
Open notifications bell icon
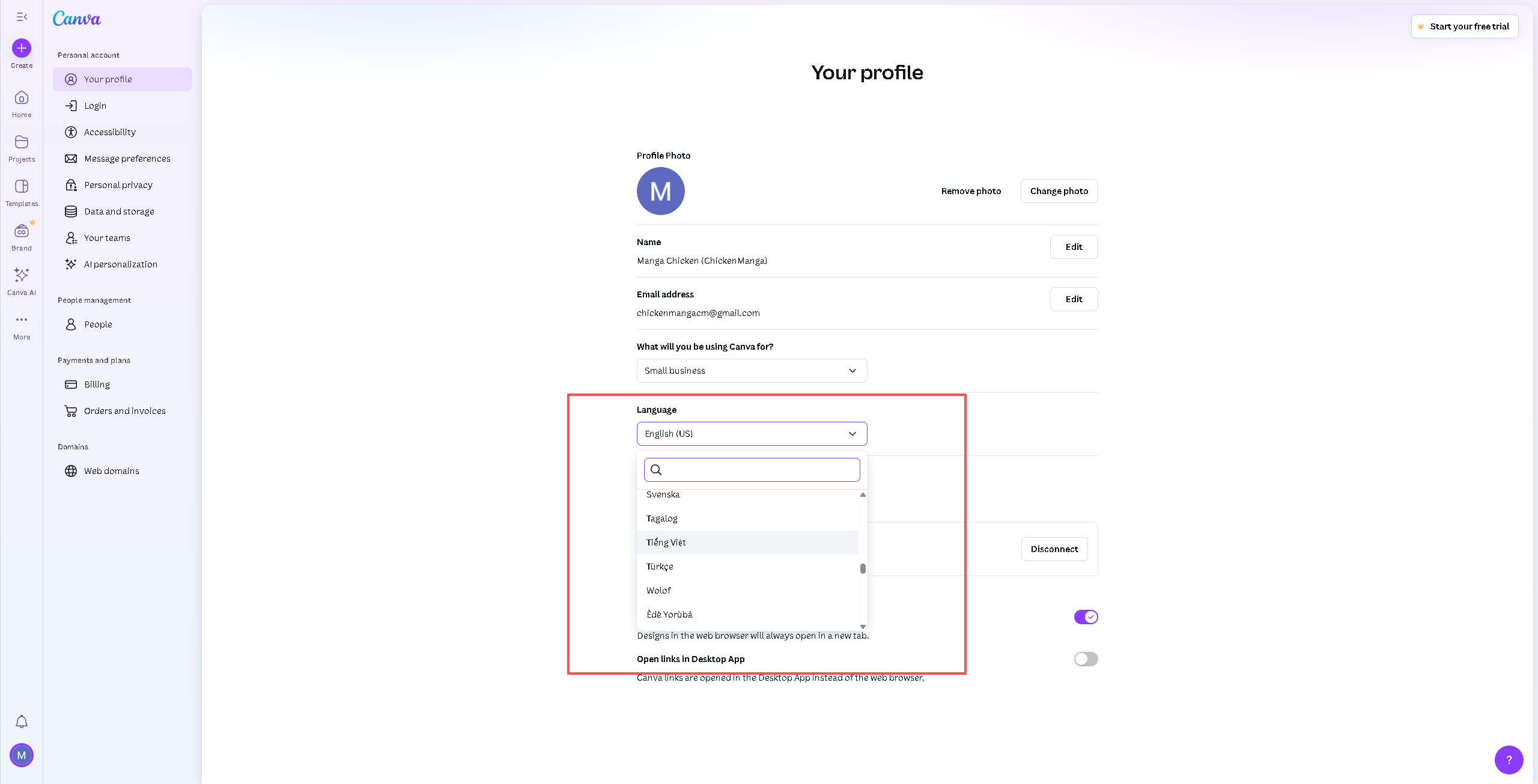(22, 722)
